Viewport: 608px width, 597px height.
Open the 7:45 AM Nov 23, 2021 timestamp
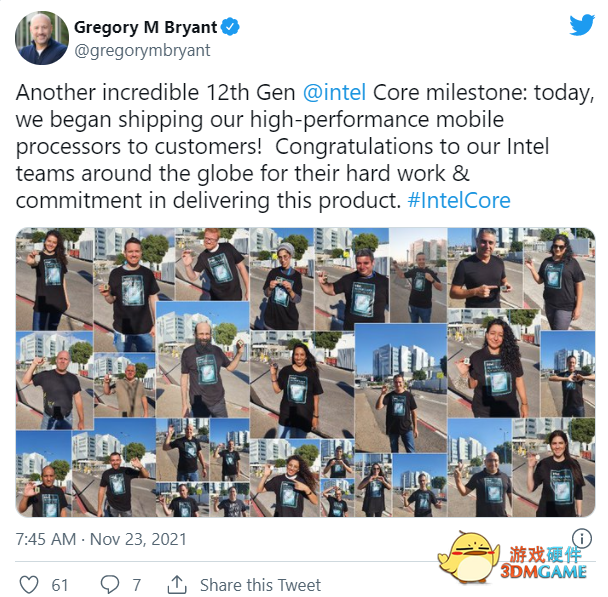point(101,539)
